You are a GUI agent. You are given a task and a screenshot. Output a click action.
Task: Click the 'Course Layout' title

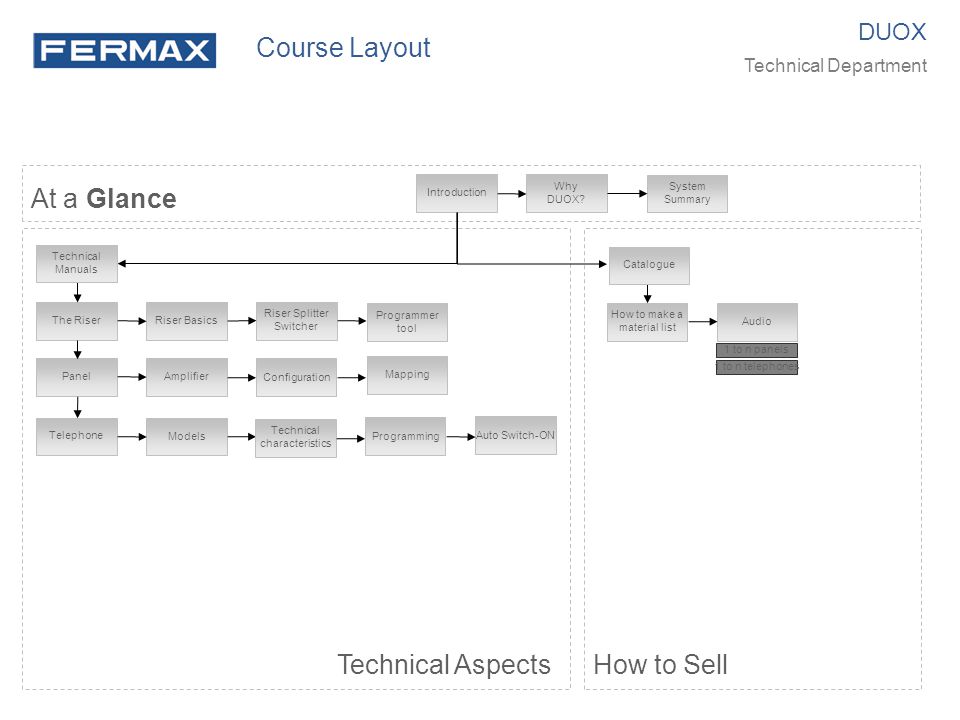tap(343, 48)
